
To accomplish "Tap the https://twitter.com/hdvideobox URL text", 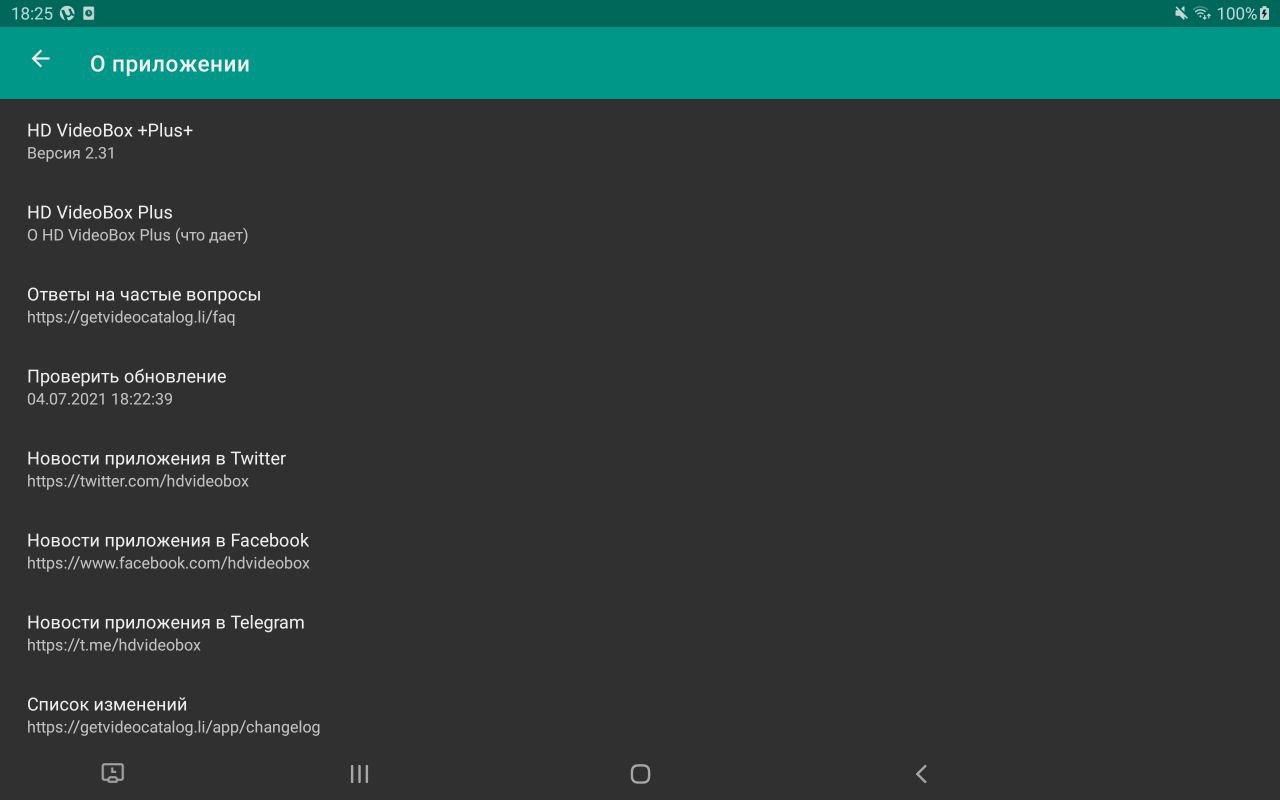I will [138, 481].
